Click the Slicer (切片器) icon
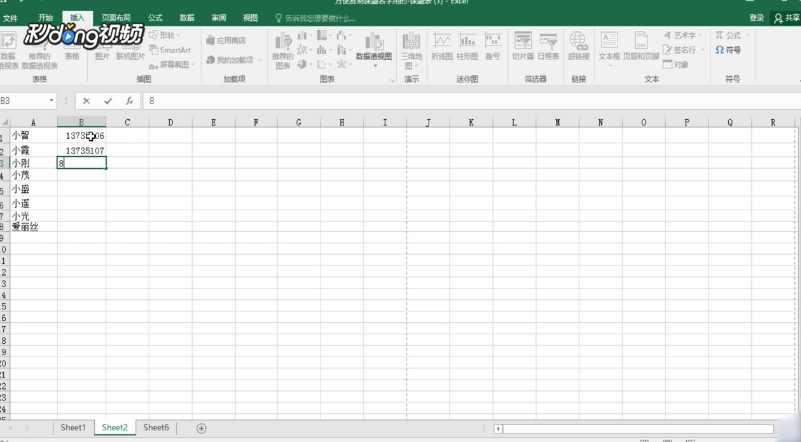This screenshot has height=442, width=801. pos(523,46)
